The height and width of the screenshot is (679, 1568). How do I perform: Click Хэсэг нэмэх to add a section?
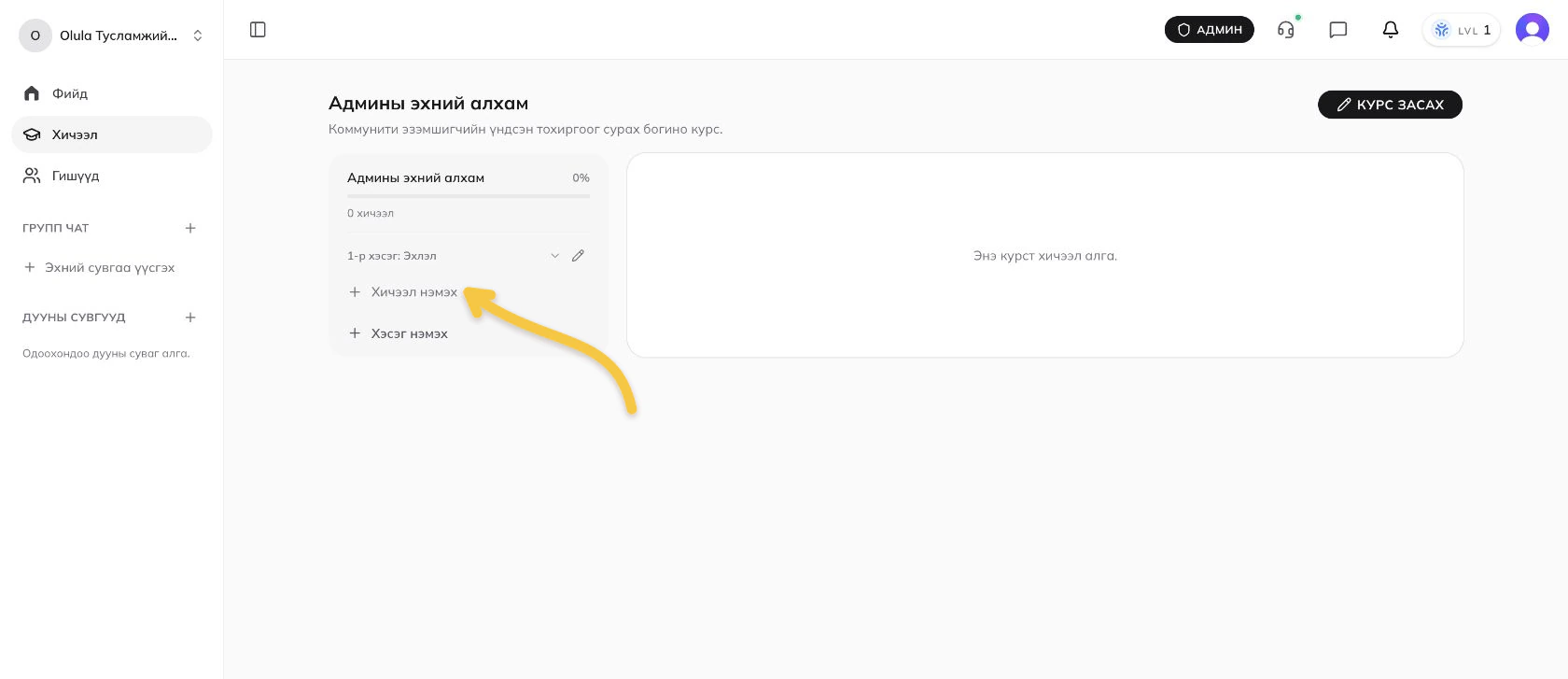pyautogui.click(x=399, y=333)
